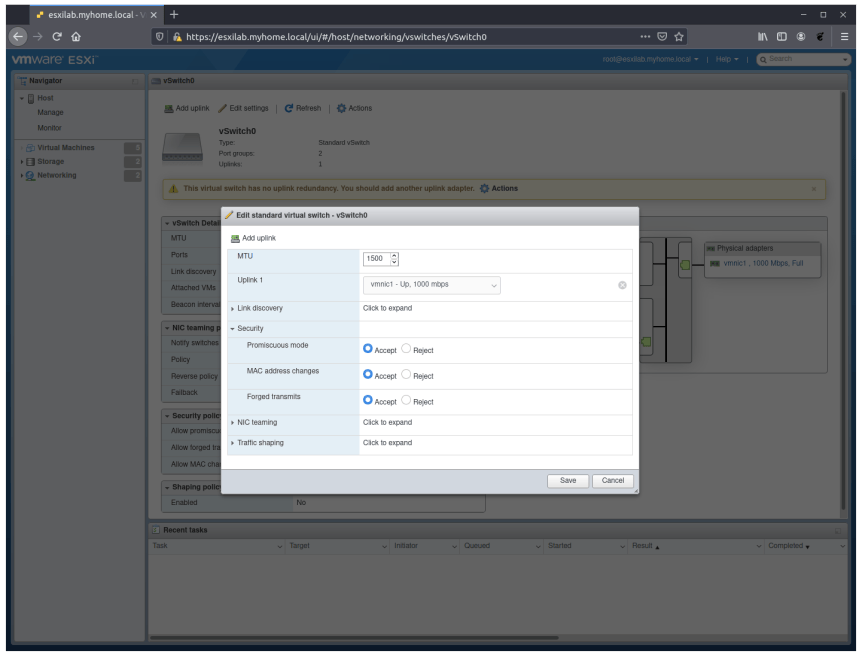Open the Task column dropdown in Recent tasks
The width and height of the screenshot is (862, 657).
point(279,546)
